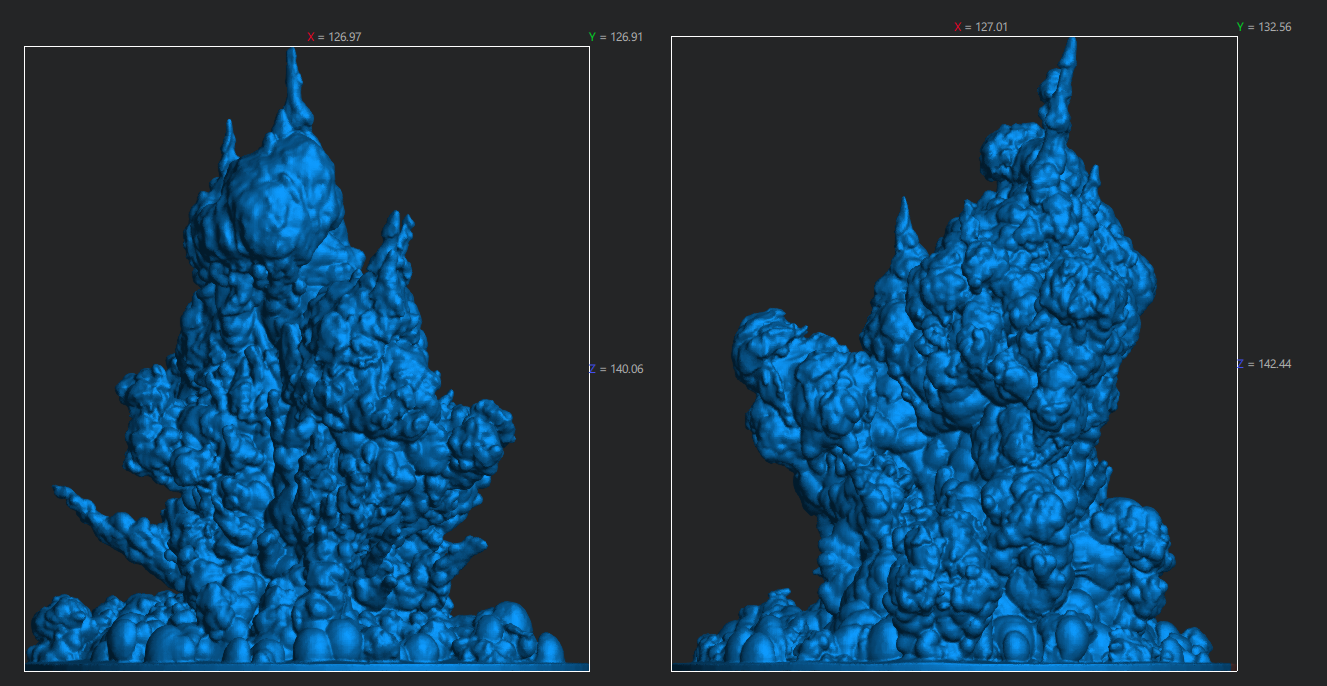Screen dimensions: 1327x686
Task: Click the X = 127.01 dimension label
Action: pos(980,27)
